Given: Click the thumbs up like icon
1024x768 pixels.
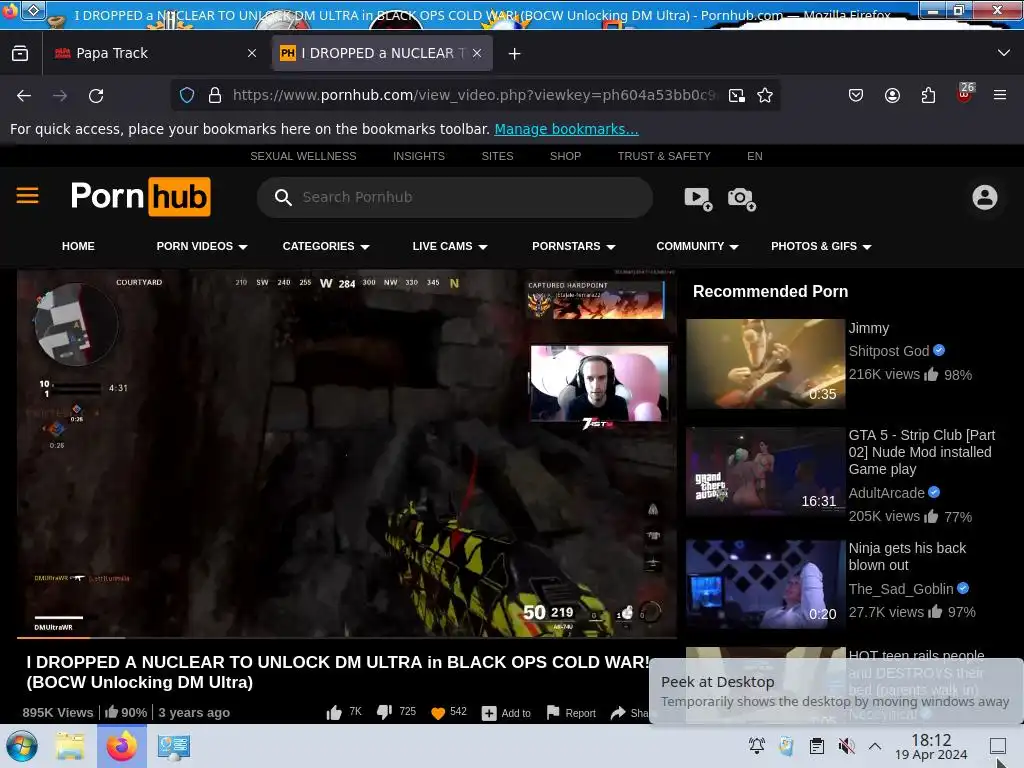Looking at the screenshot, I should (x=334, y=712).
